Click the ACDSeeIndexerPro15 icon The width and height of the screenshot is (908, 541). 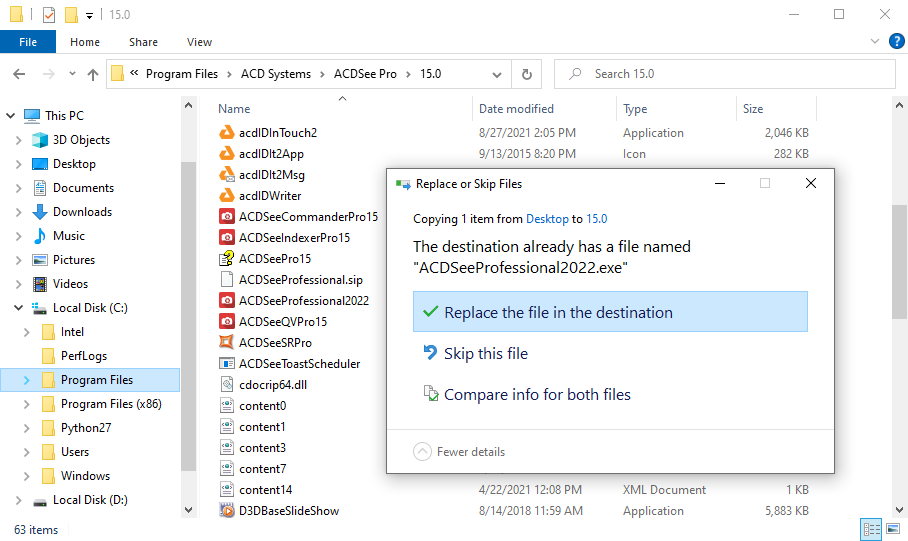pos(226,237)
